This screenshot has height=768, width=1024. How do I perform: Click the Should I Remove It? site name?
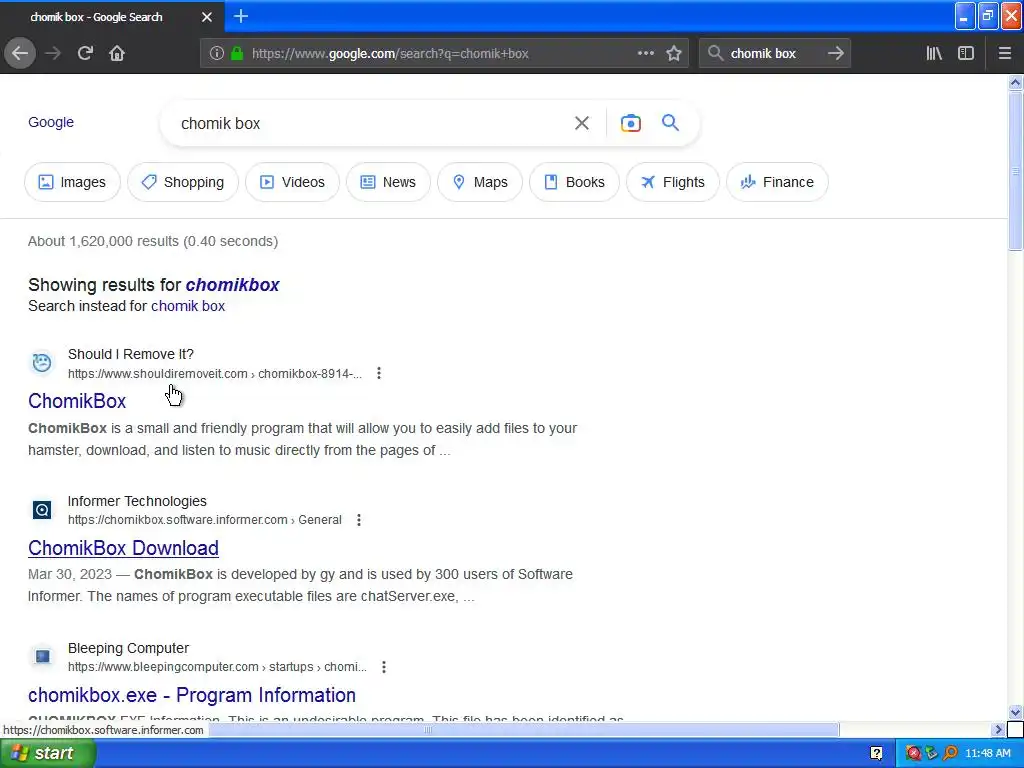[x=131, y=354]
